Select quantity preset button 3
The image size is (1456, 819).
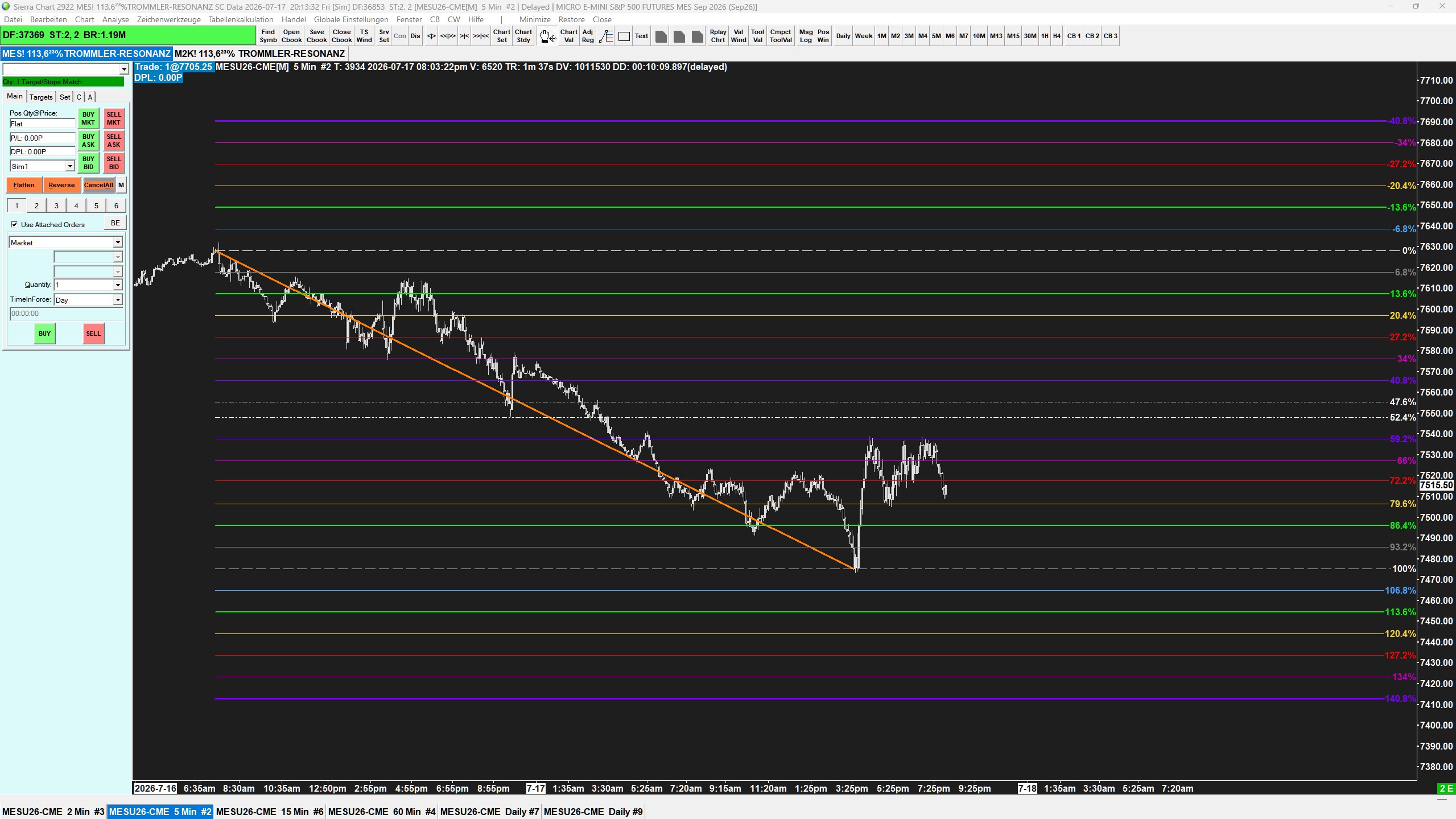coord(56,205)
